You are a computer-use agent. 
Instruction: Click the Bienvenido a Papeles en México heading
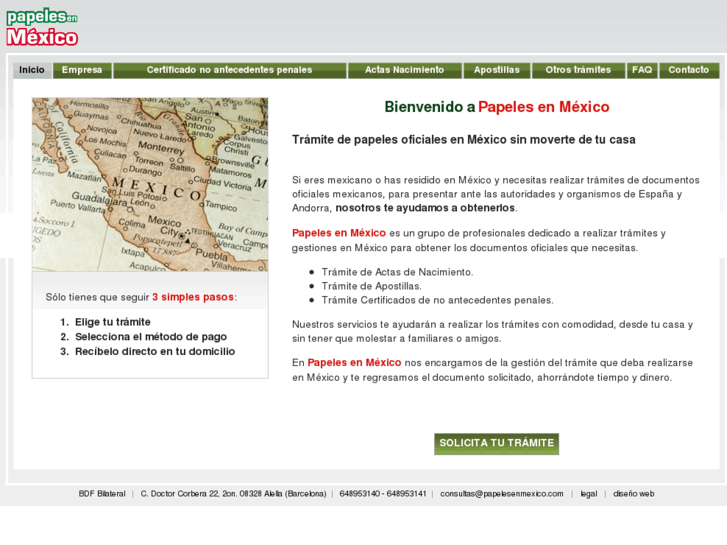coord(496,107)
